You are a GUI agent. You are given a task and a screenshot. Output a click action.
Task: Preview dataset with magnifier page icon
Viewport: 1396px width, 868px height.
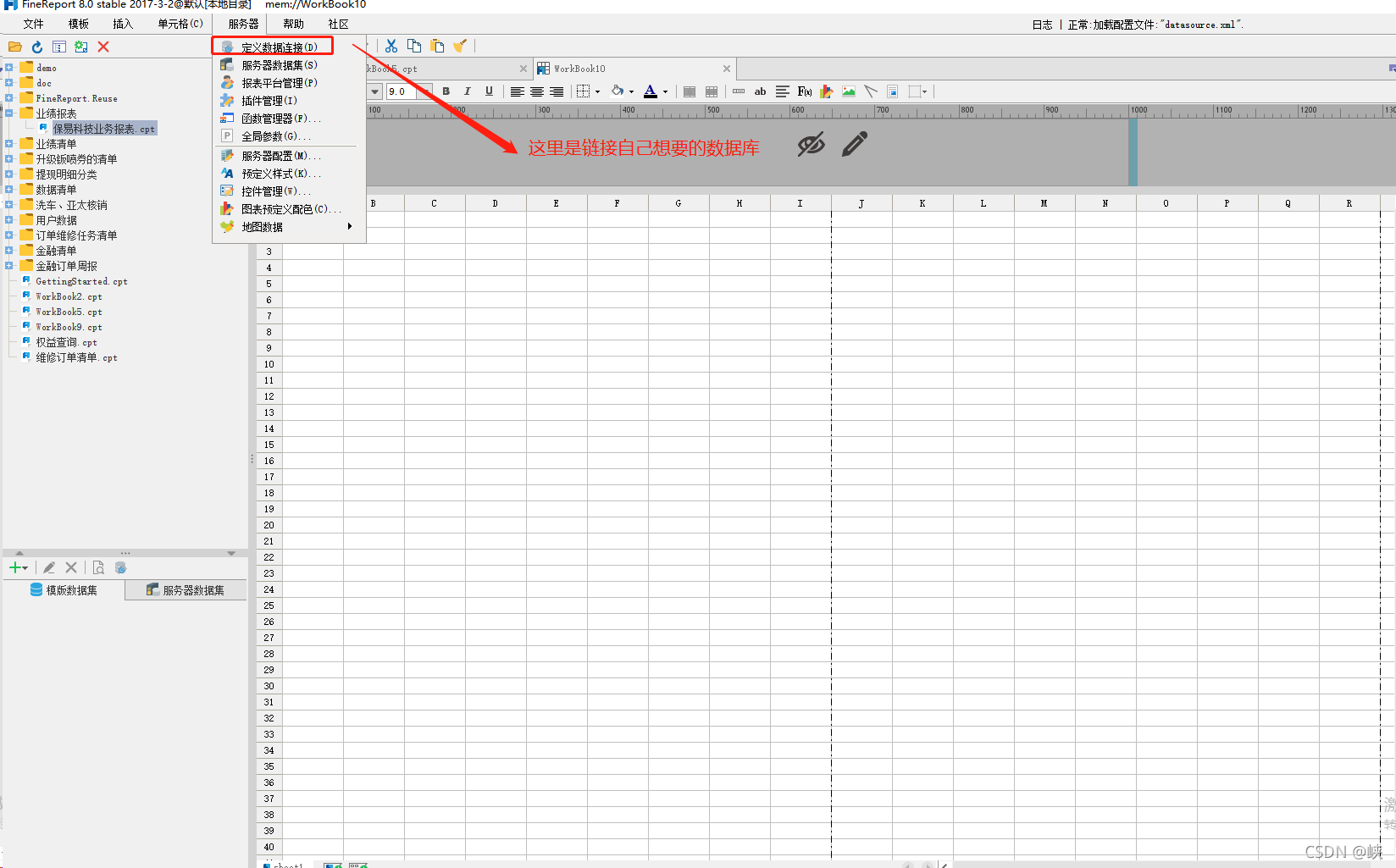coord(98,567)
